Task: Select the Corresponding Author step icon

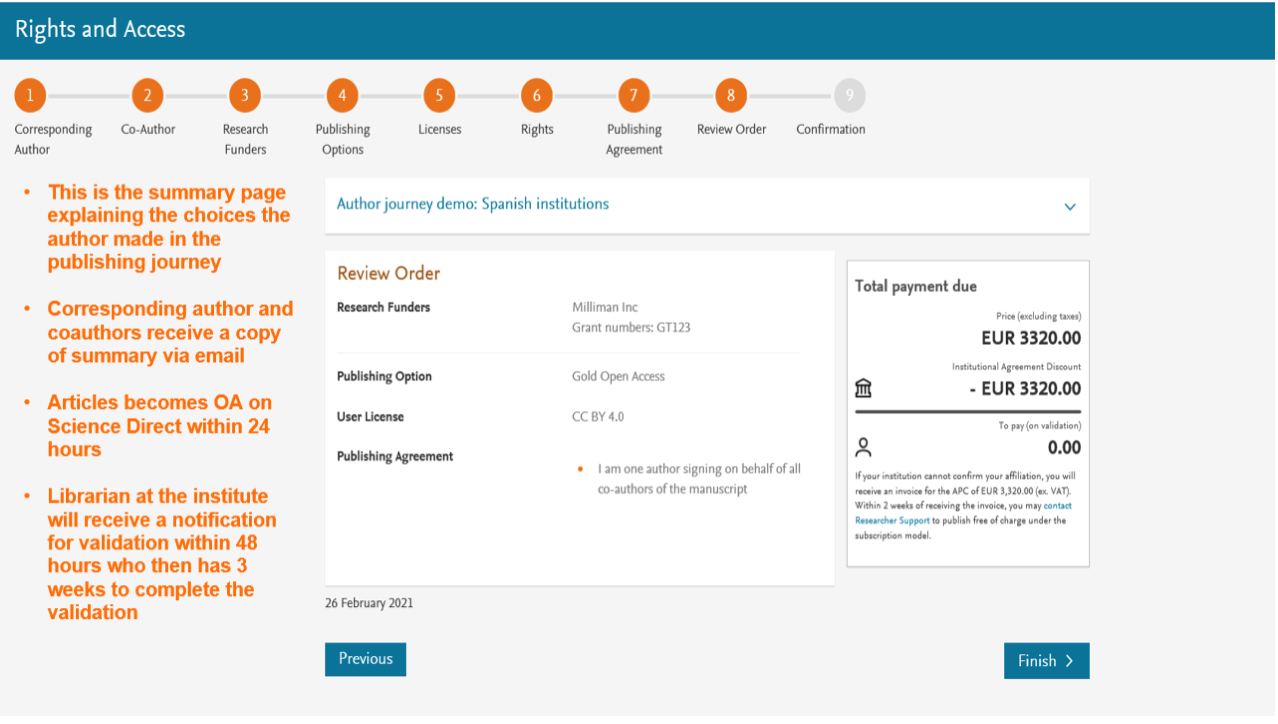Action: pos(30,94)
